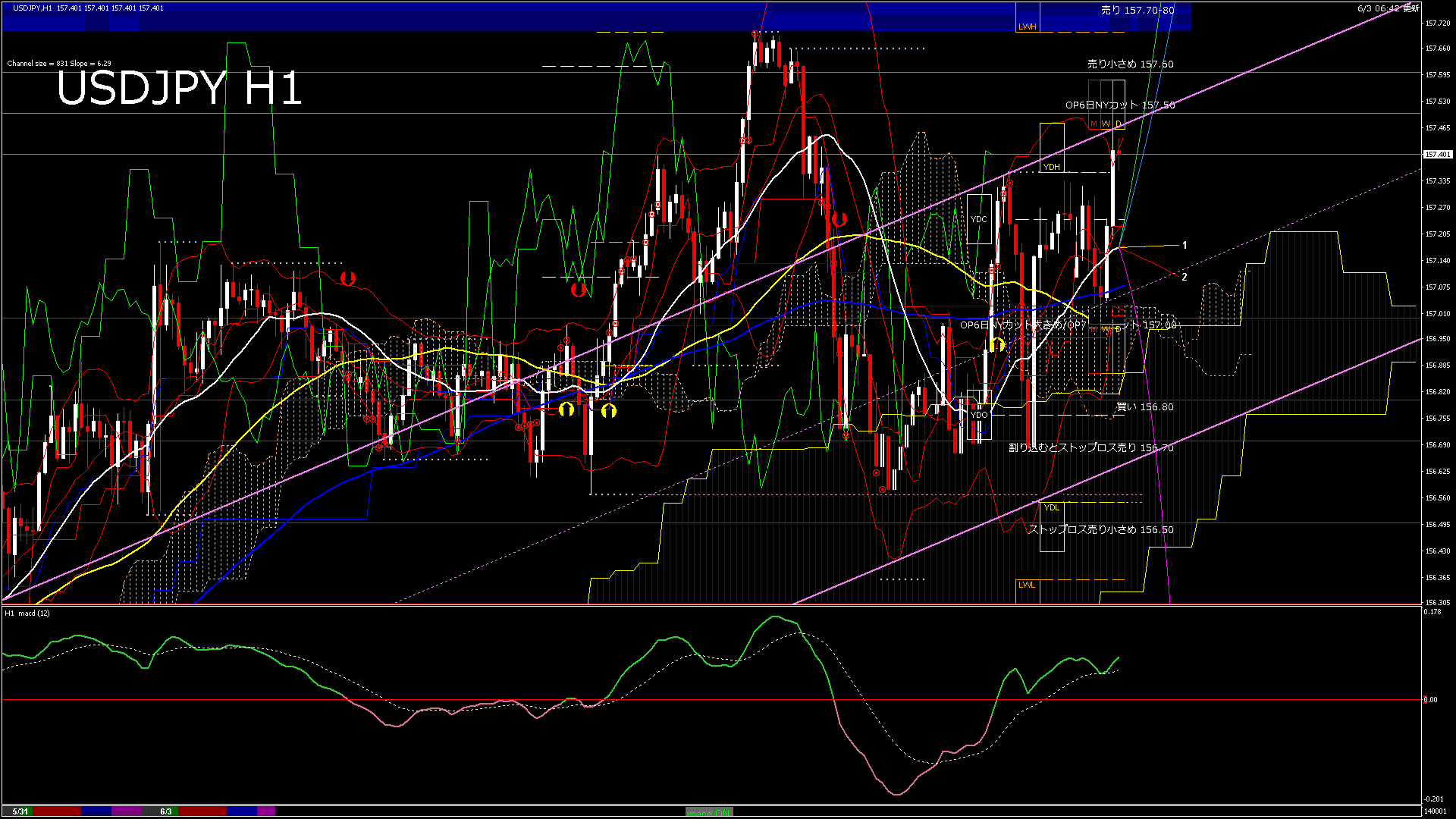
Task: Click the 売り小さめ 157.60 label
Action: 1130,64
